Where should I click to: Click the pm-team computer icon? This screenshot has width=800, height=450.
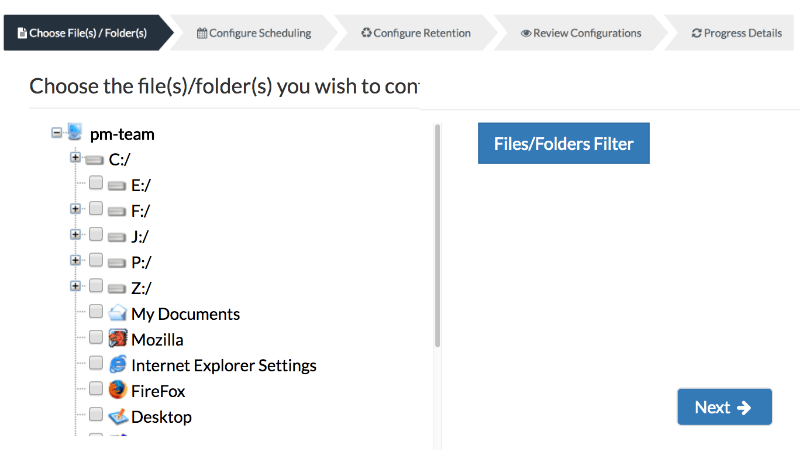pyautogui.click(x=74, y=132)
